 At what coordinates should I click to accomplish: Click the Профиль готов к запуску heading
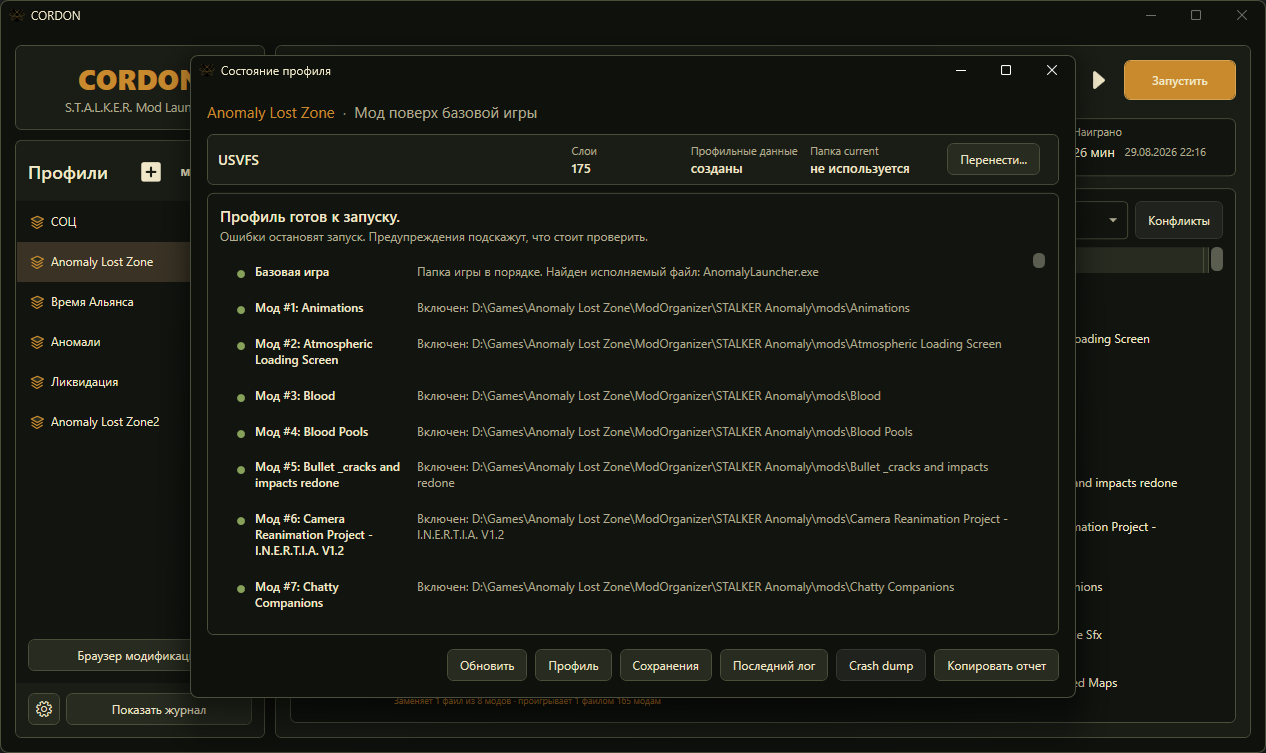coord(310,217)
